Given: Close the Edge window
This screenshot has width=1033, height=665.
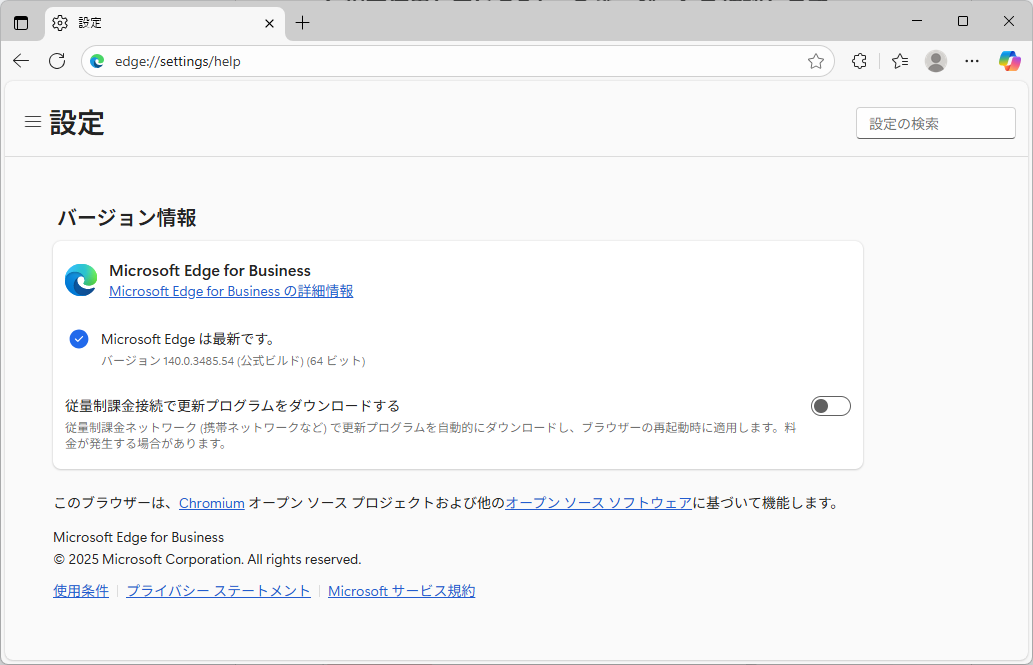Looking at the screenshot, I should point(1009,21).
